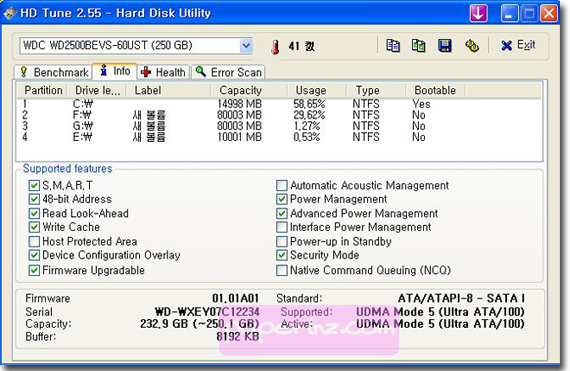Click the 58.65% usage value
The height and width of the screenshot is (371, 570).
click(309, 104)
